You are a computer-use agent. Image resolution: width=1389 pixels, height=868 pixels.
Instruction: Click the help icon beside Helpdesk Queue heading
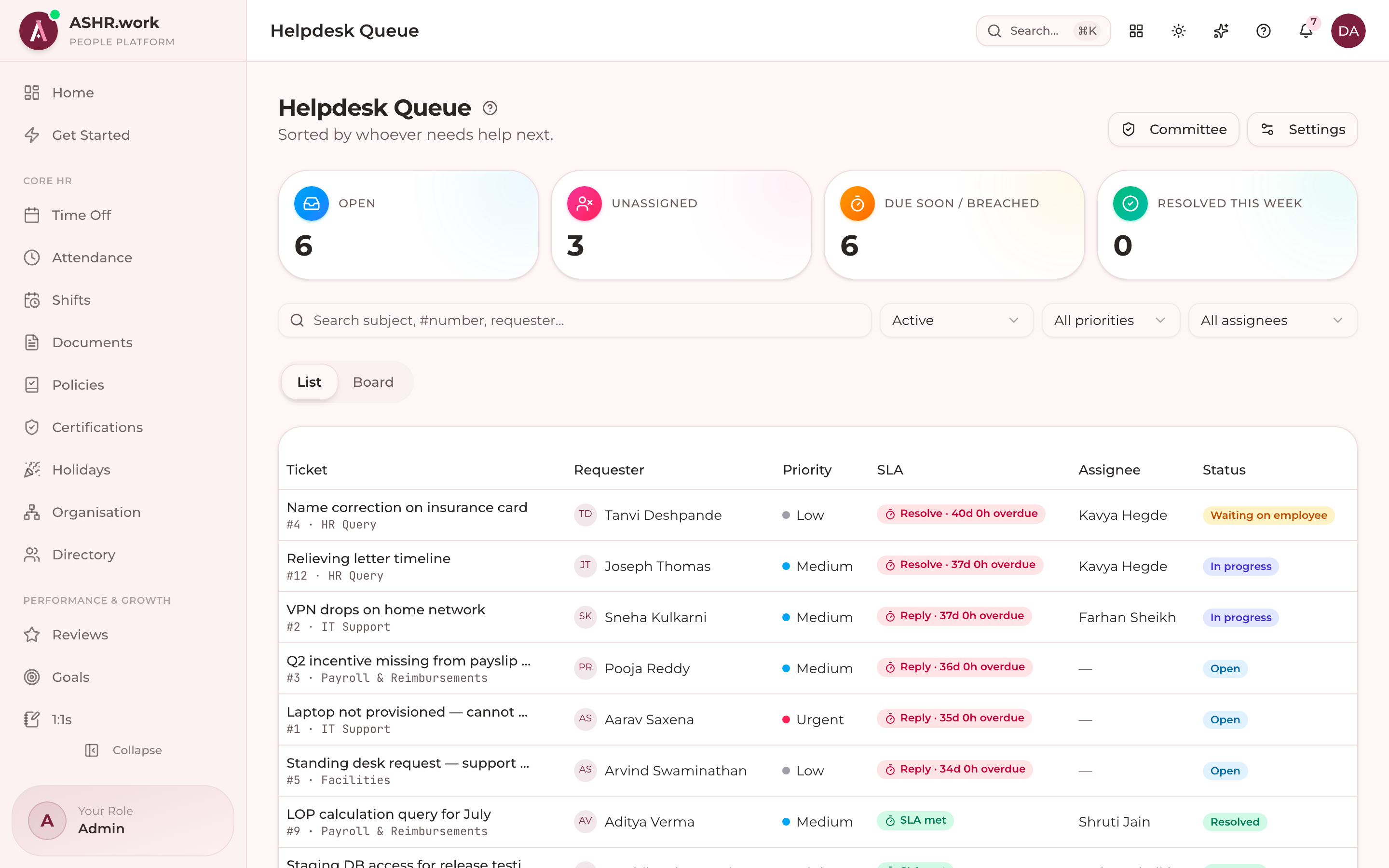click(x=490, y=108)
